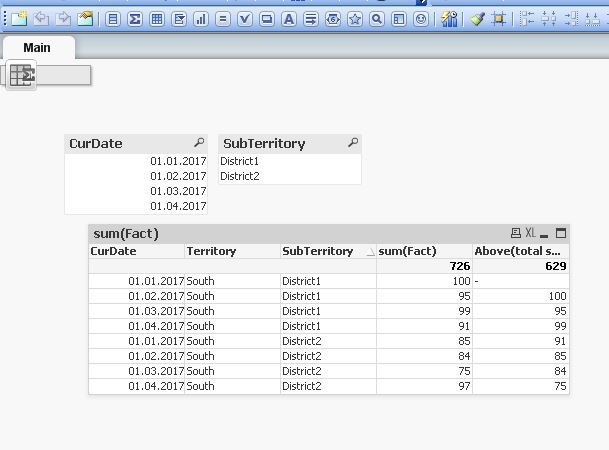
Task: Click the Create Table Box grid icon
Action: point(157,19)
